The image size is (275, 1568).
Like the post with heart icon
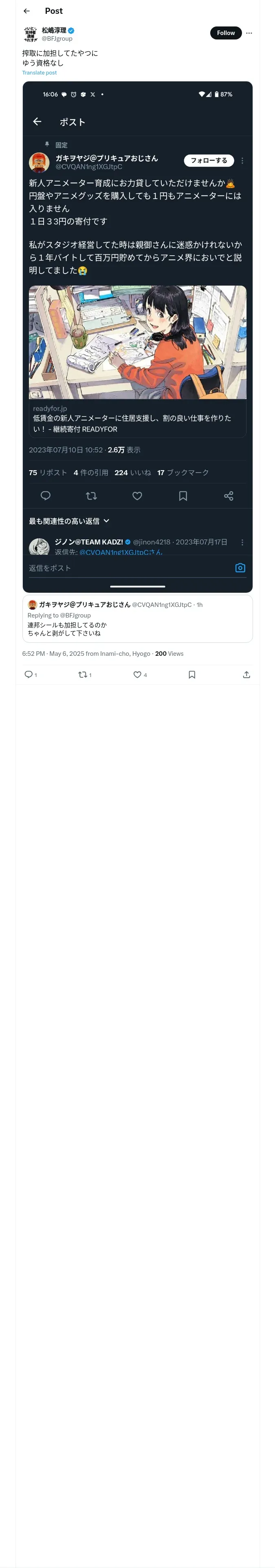[137, 675]
